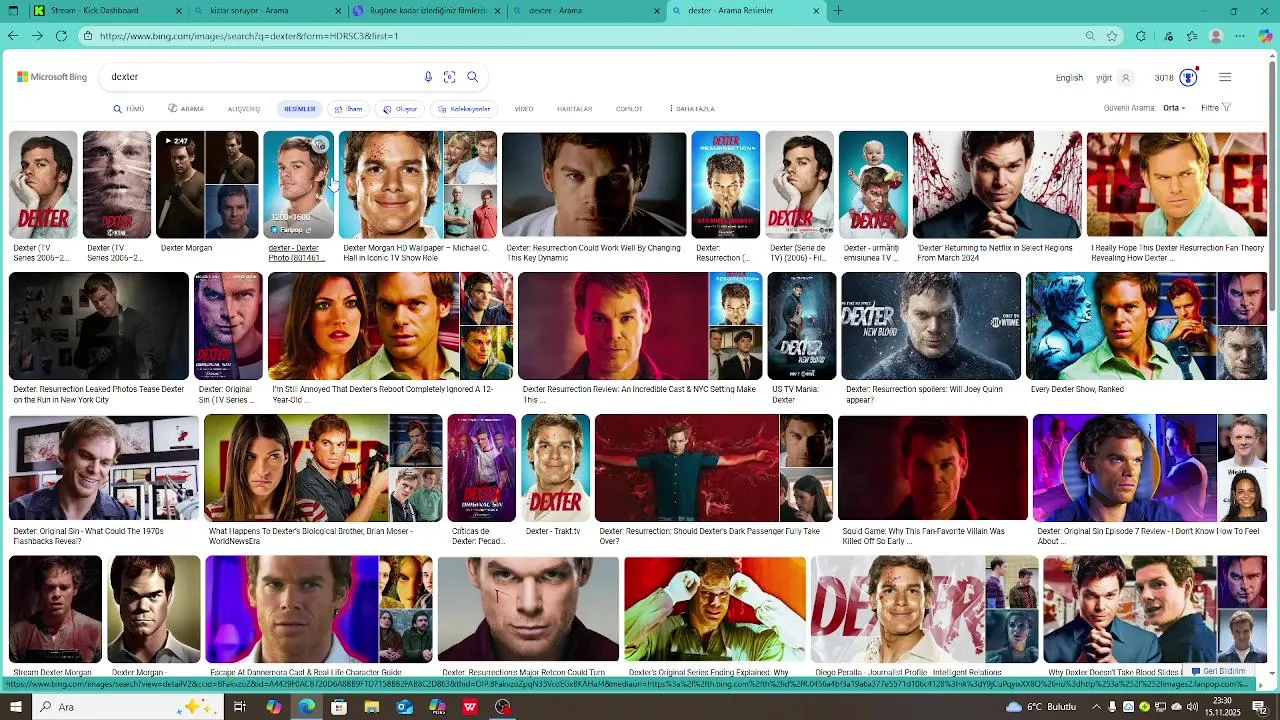1280x720 pixels.
Task: Open the tab actions dropdown at top left
Action: [x=12, y=11]
